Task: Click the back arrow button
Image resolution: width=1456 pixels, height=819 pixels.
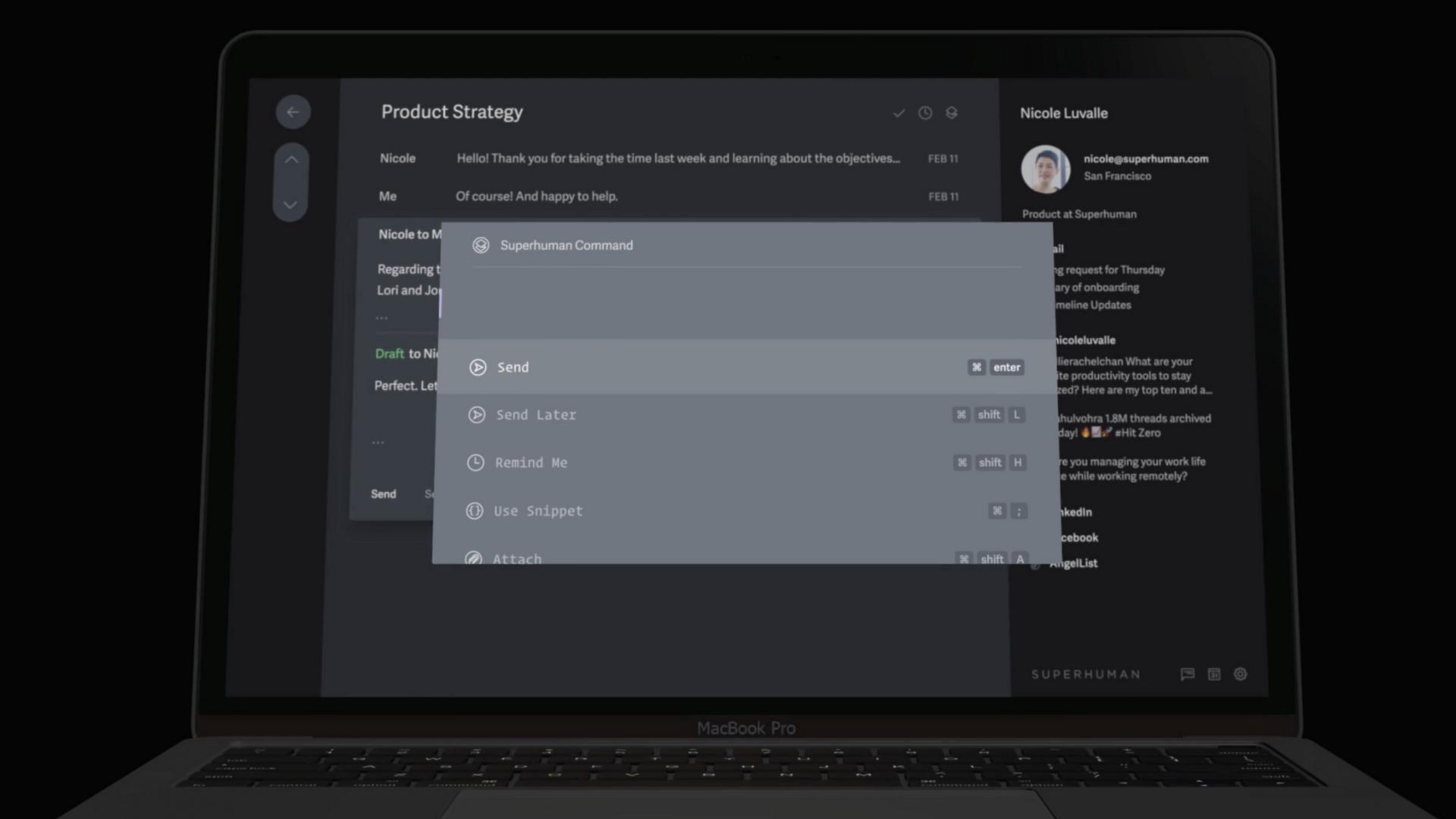Action: click(293, 112)
